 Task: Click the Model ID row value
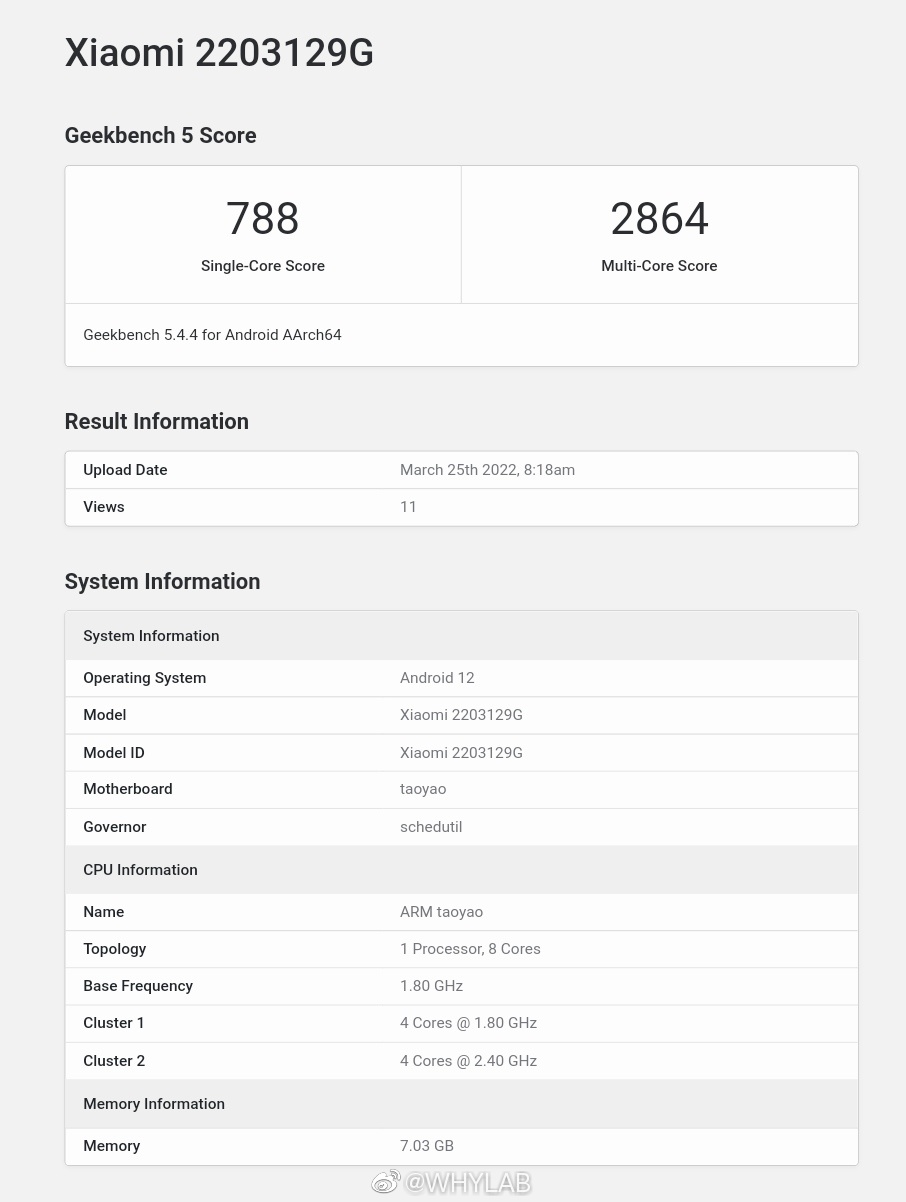(x=461, y=753)
